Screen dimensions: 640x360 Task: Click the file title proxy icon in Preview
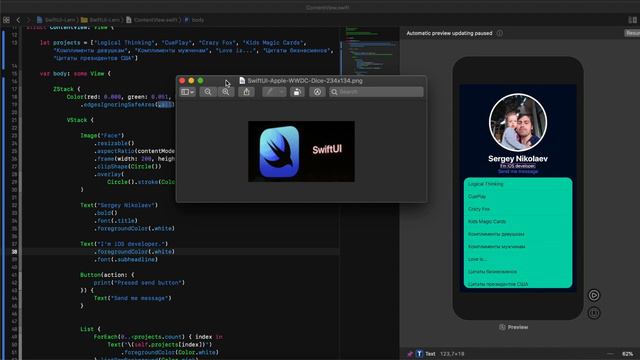[242, 80]
